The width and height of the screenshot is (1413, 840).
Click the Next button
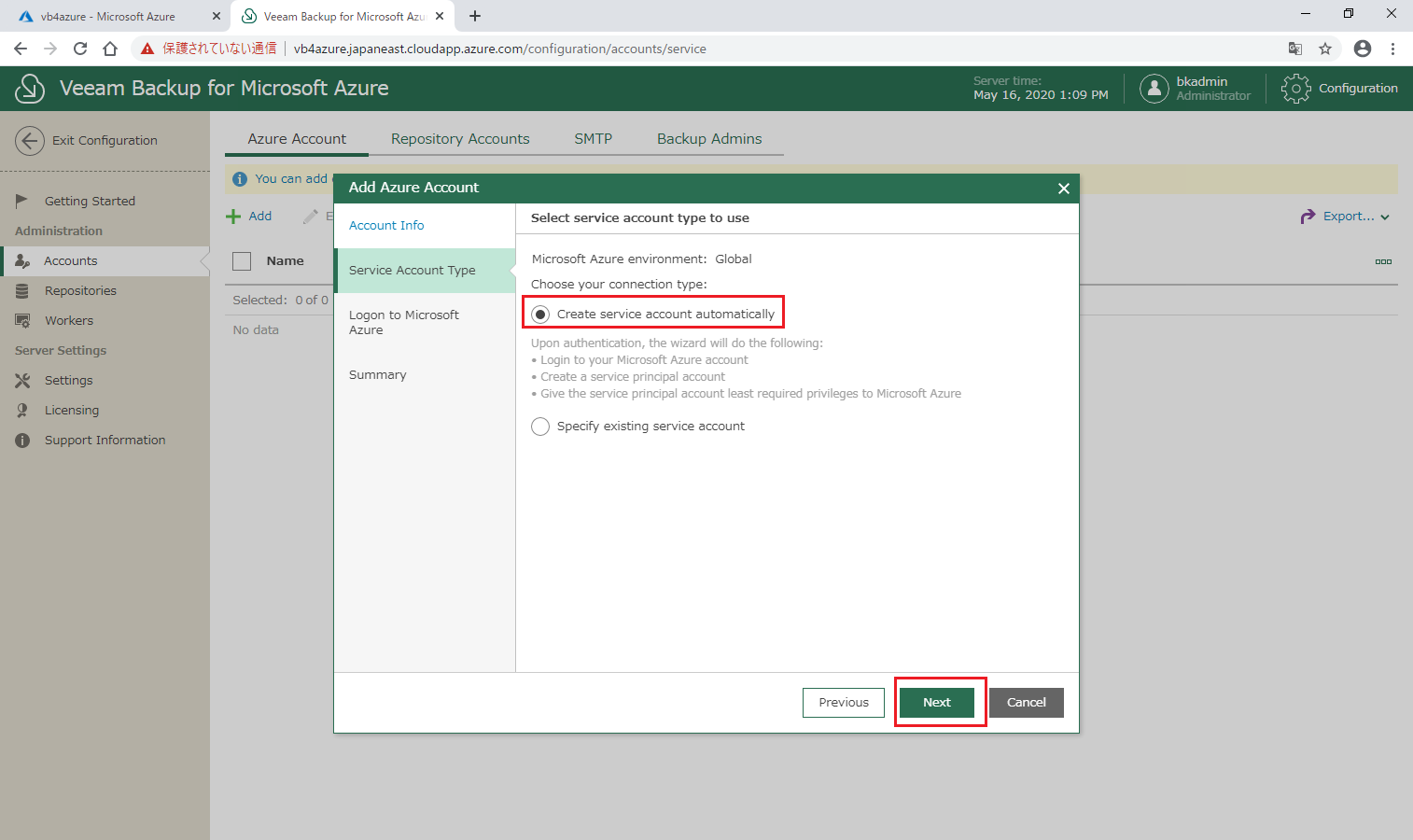(937, 703)
